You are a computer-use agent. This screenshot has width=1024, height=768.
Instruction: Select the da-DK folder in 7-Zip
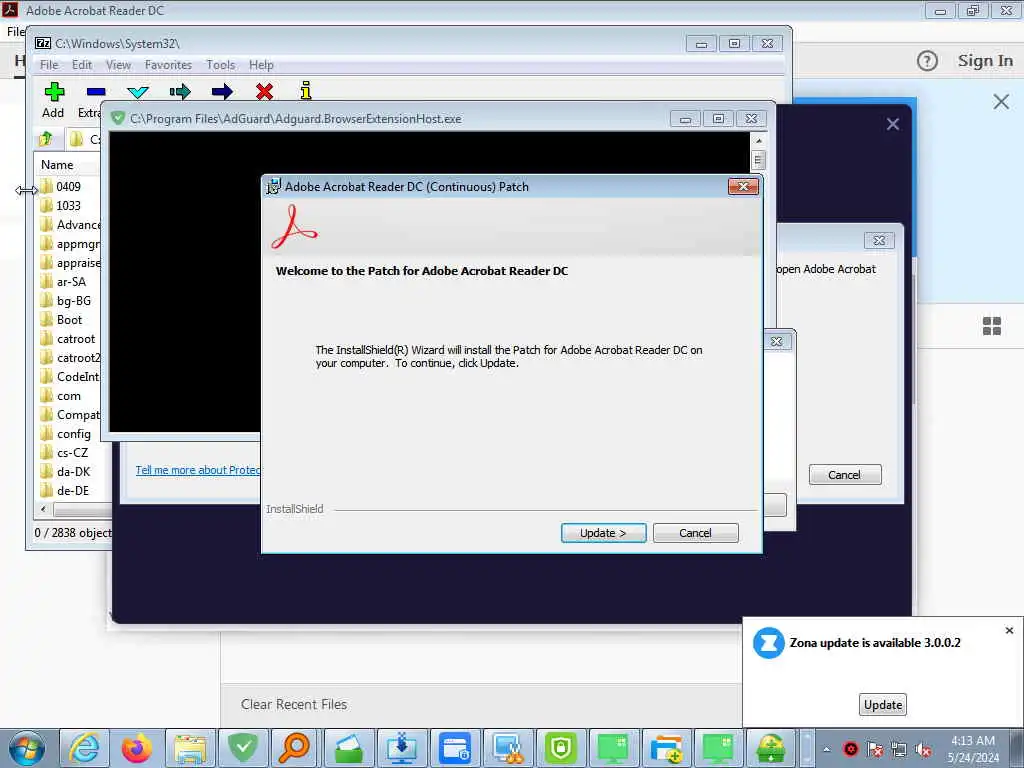coord(66,472)
